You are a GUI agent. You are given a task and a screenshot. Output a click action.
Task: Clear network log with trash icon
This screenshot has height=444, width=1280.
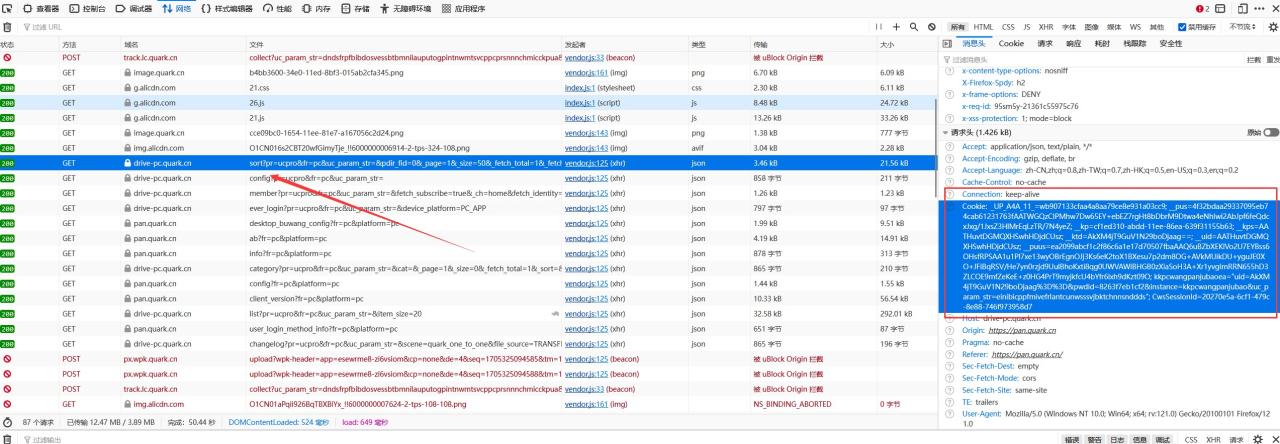[x=9, y=27]
